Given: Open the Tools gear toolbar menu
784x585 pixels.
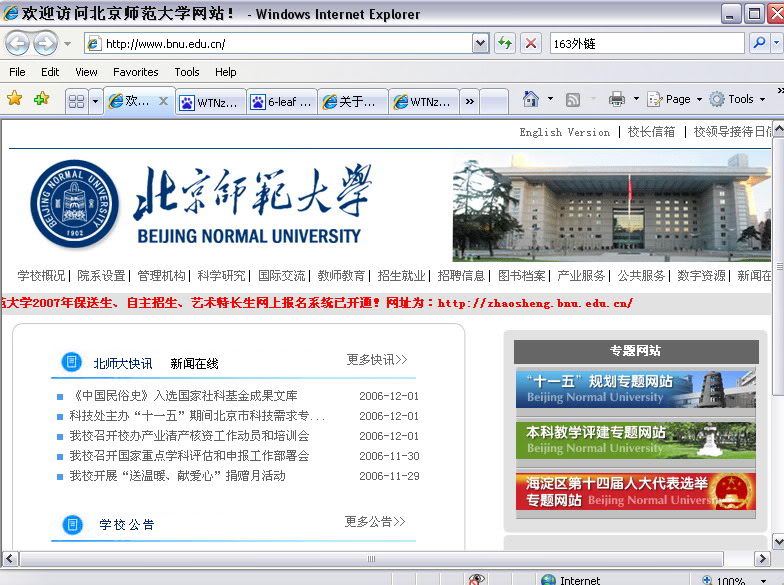Looking at the screenshot, I should pos(738,99).
